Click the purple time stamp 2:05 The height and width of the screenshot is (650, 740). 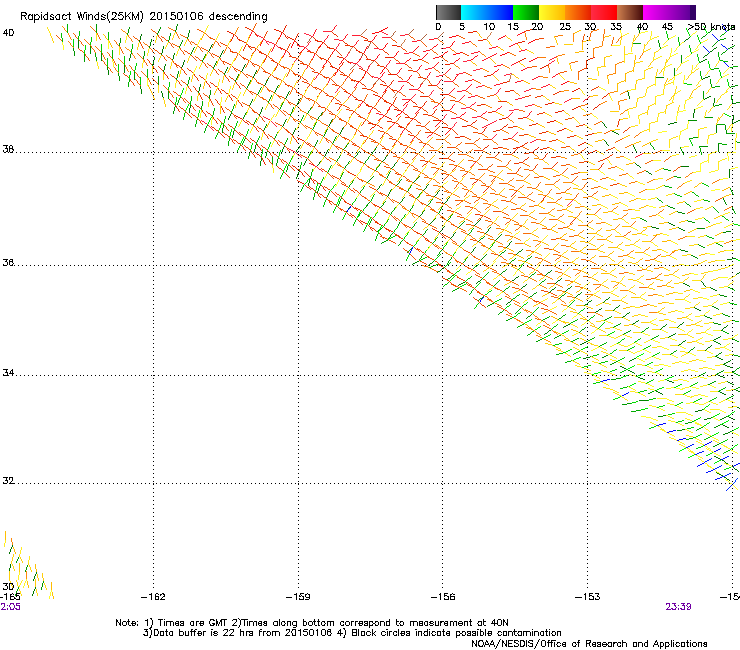tap(10, 607)
